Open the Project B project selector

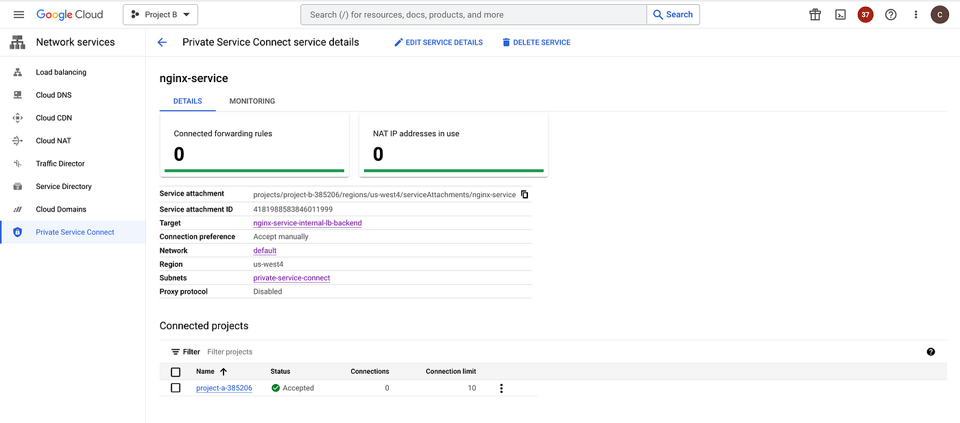click(x=160, y=15)
